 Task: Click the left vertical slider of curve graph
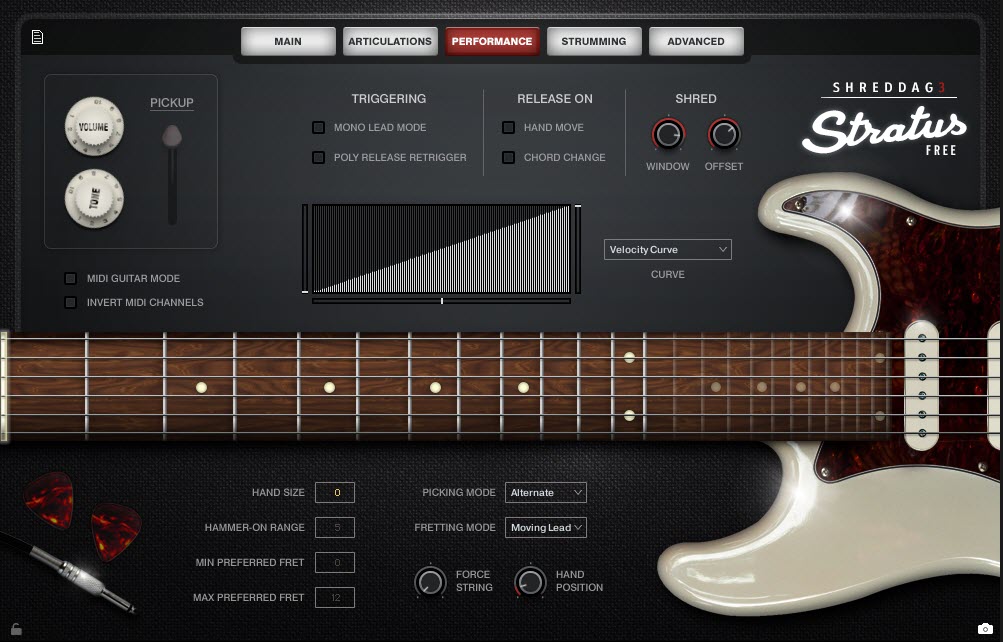point(305,249)
